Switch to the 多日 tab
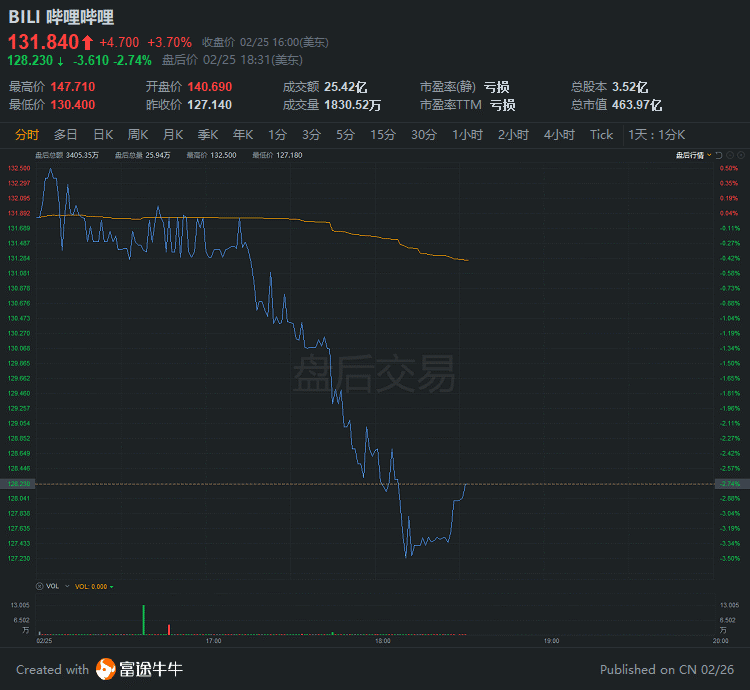 66,135
